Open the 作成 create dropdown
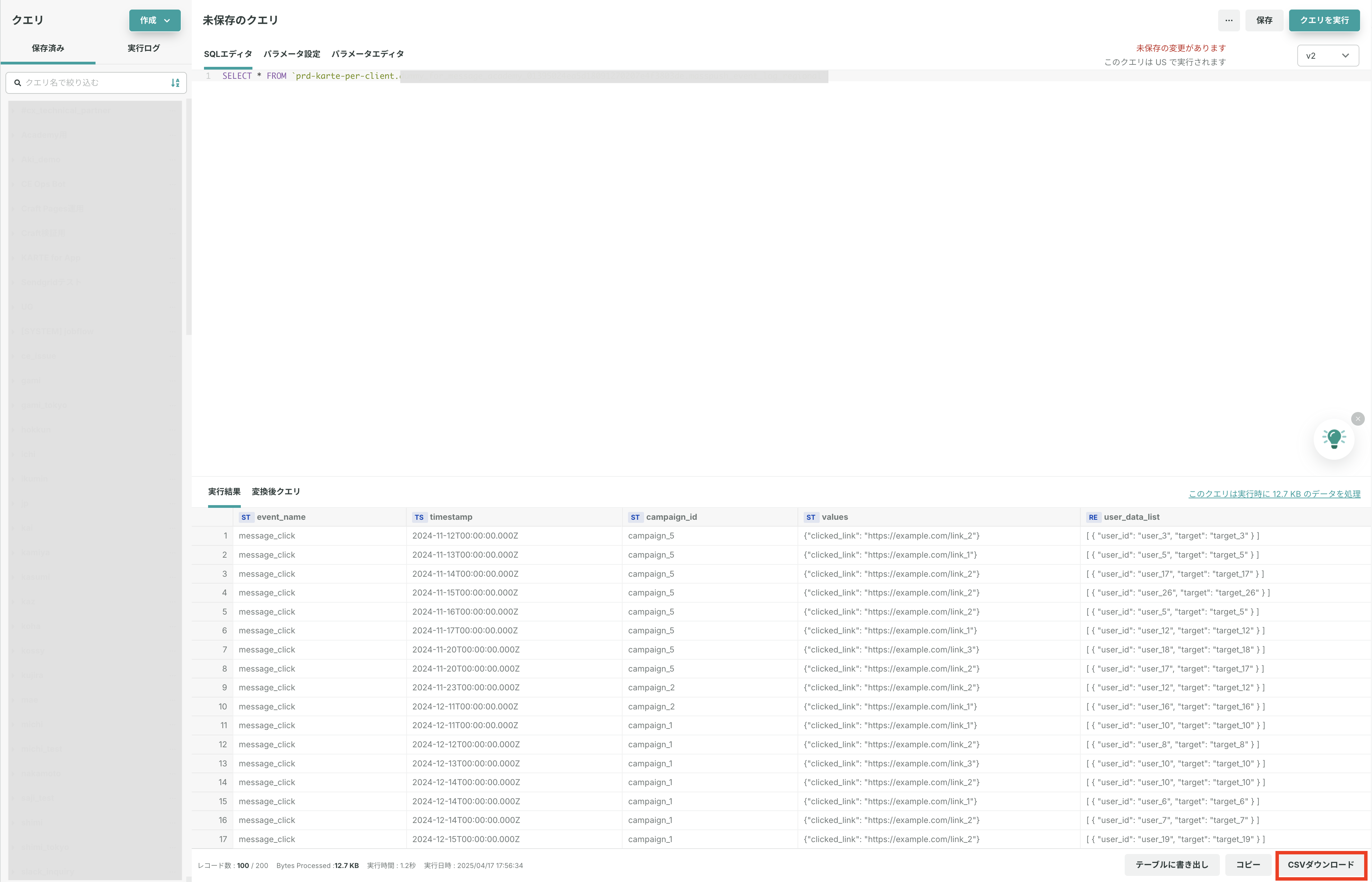This screenshot has height=882, width=1372. click(x=155, y=20)
